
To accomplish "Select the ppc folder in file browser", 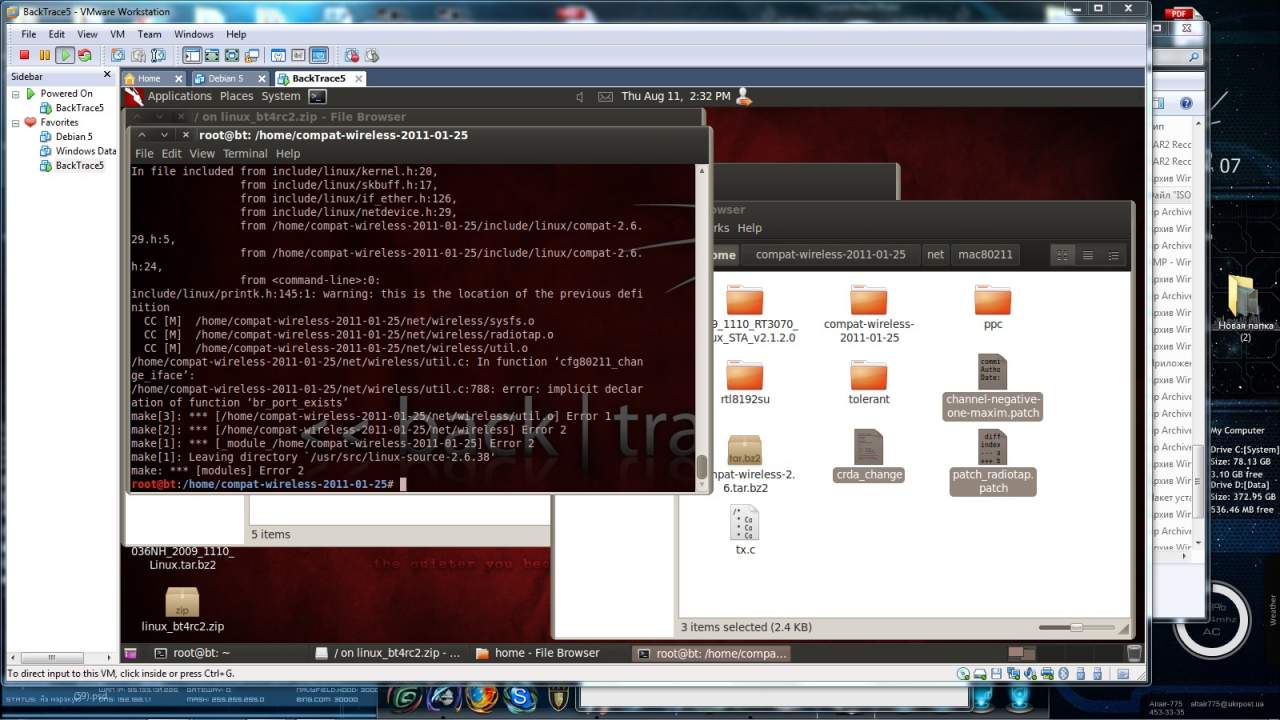I will pyautogui.click(x=992, y=307).
